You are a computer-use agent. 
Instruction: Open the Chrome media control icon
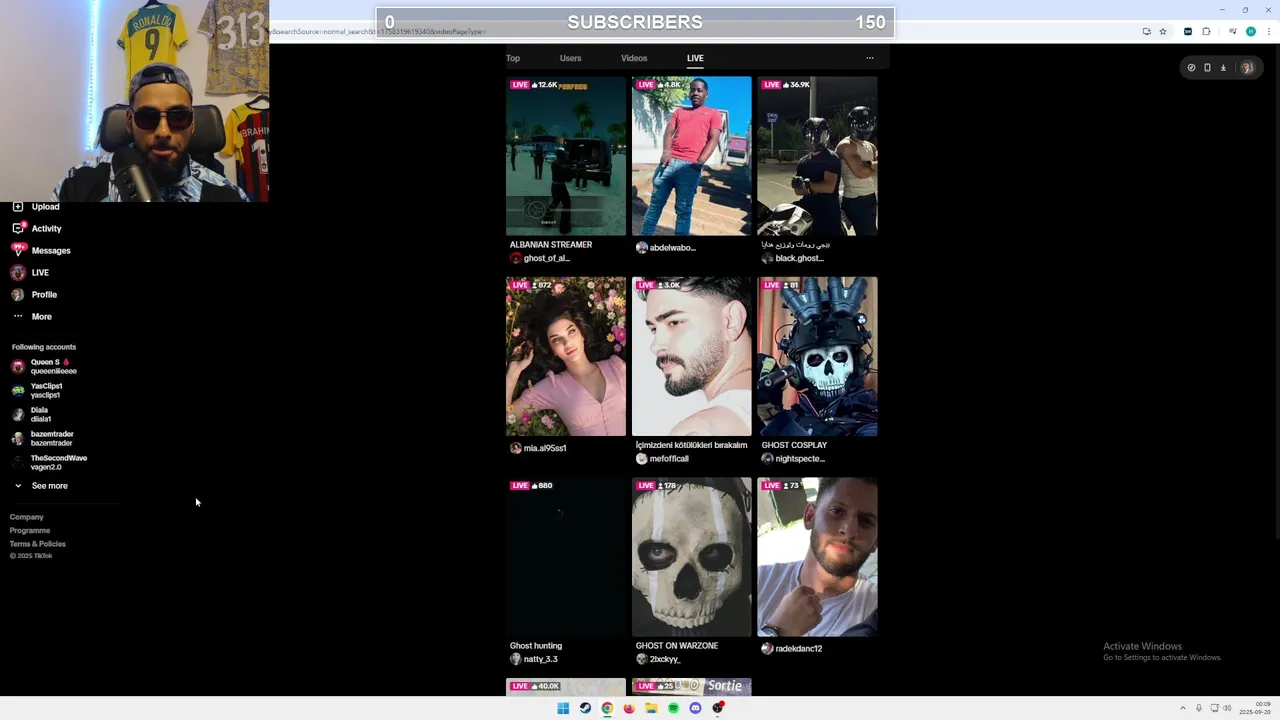pos(1231,31)
